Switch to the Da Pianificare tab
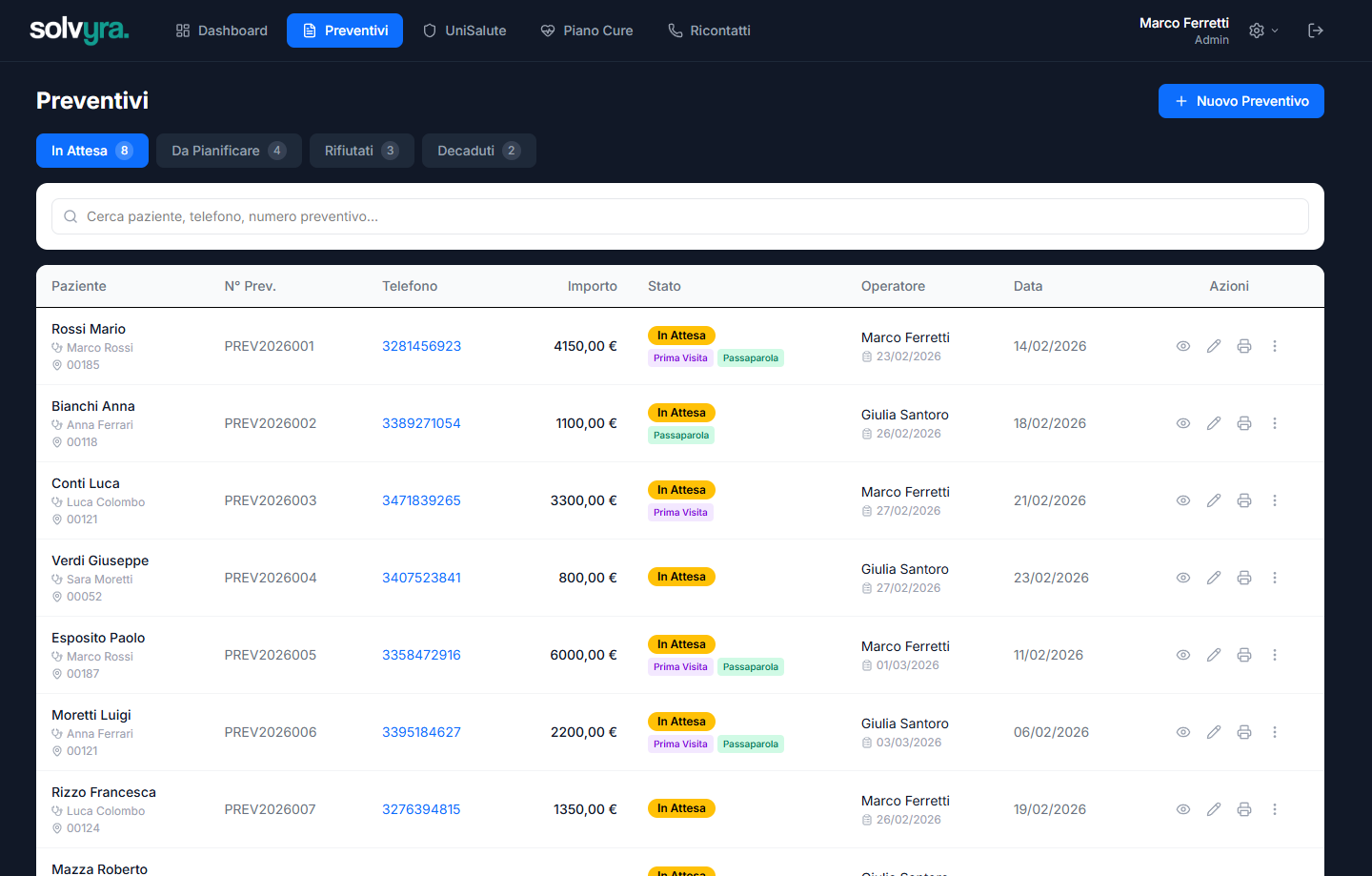Image resolution: width=1372 pixels, height=876 pixels. [x=229, y=151]
